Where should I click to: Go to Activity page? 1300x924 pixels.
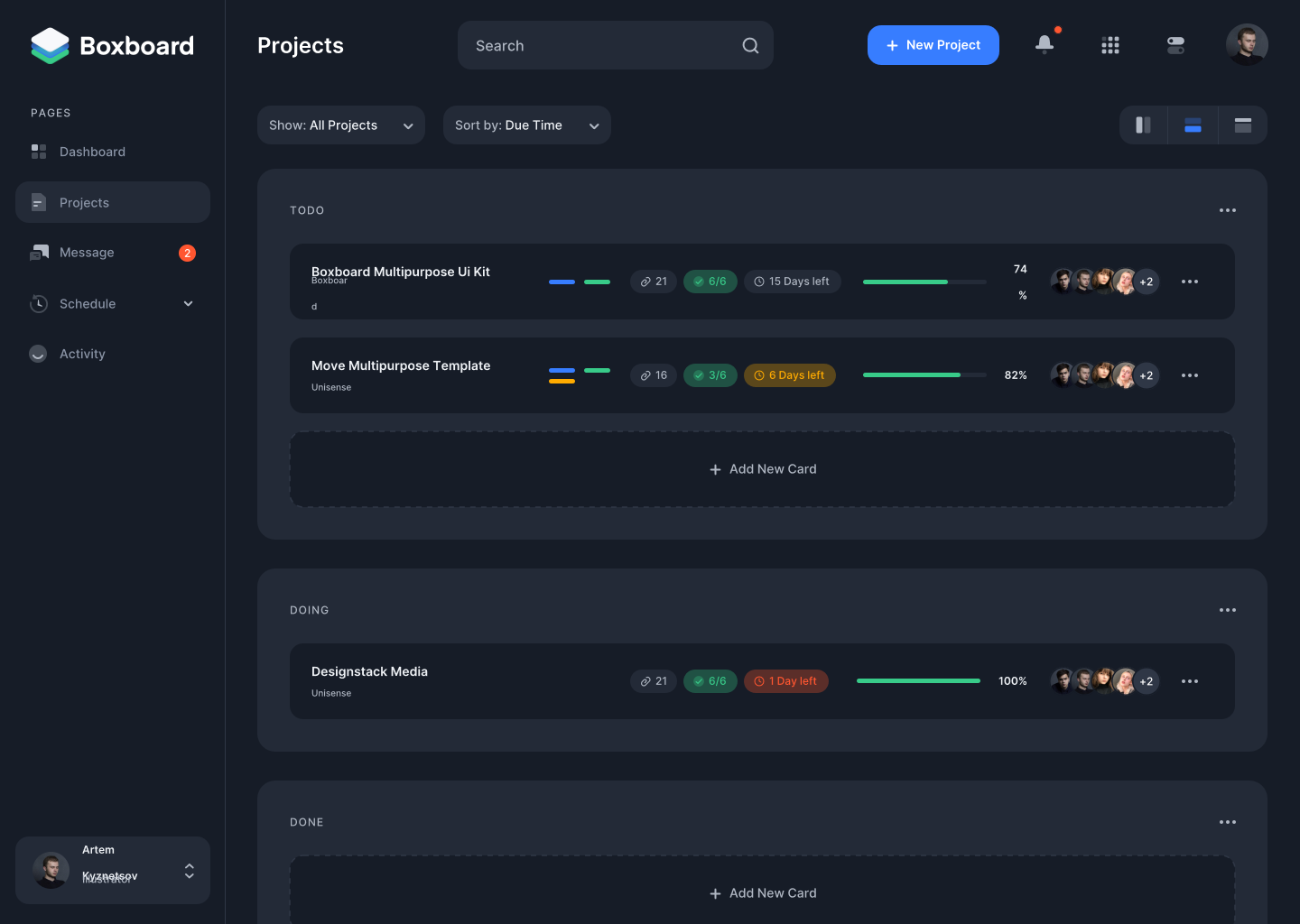point(113,354)
